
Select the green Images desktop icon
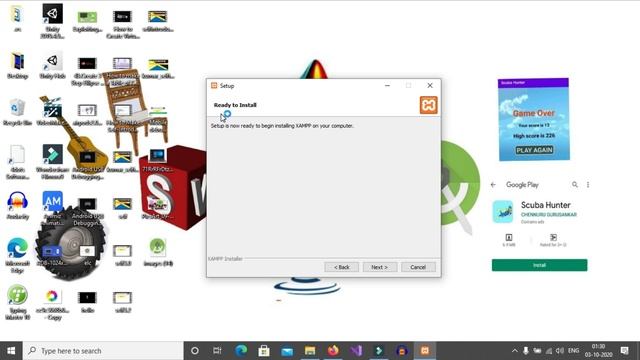158,252
